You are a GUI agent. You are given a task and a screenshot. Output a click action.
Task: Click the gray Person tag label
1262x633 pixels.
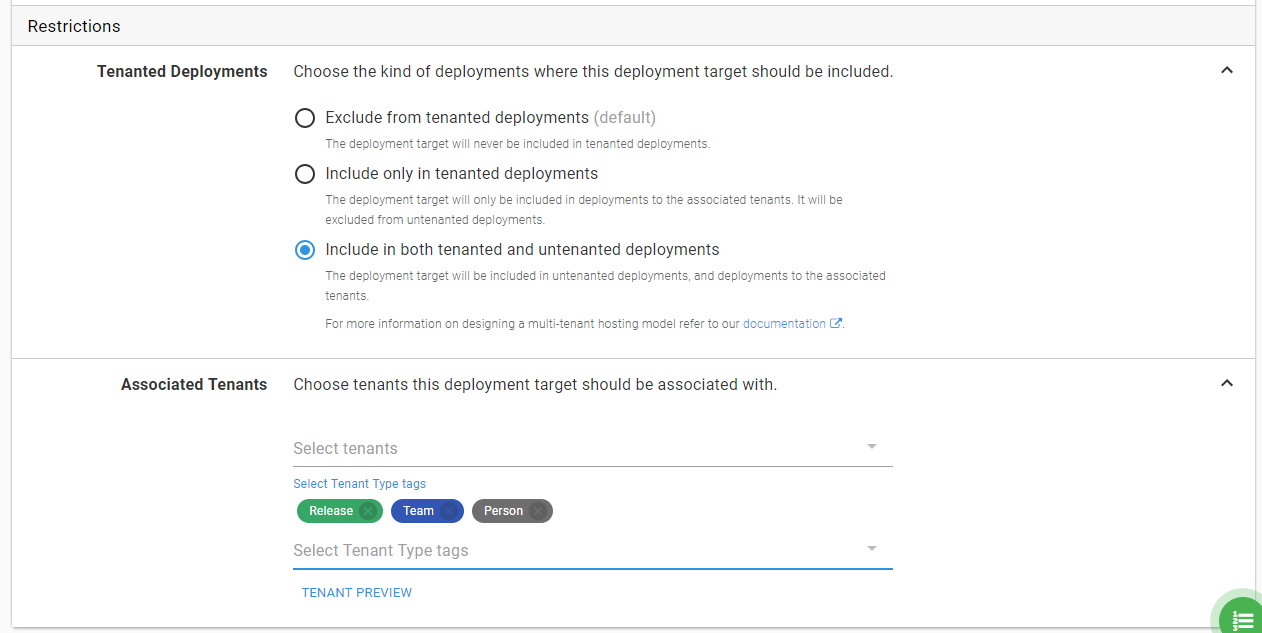pos(503,511)
